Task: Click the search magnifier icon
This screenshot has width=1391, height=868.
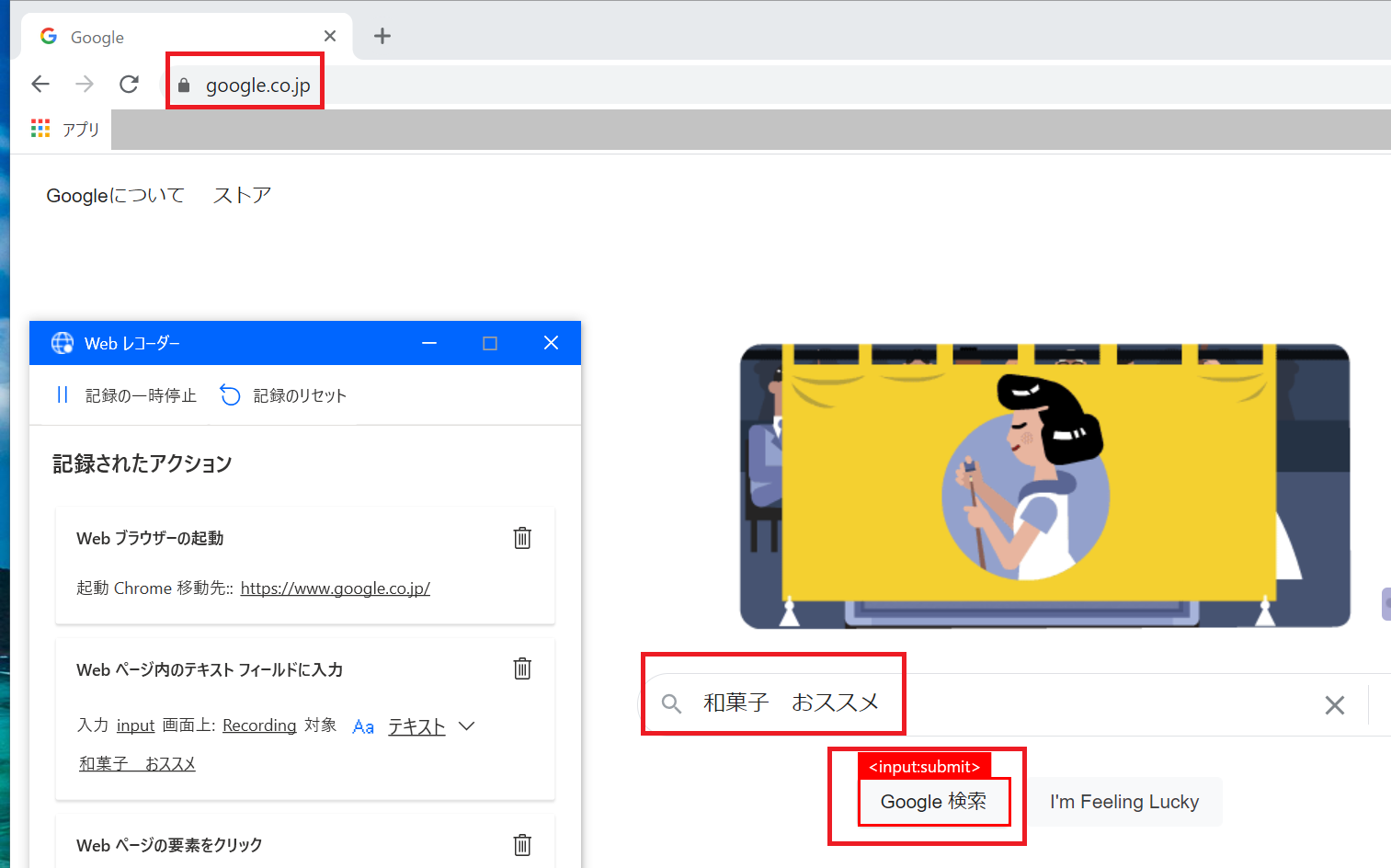Action: 672,704
